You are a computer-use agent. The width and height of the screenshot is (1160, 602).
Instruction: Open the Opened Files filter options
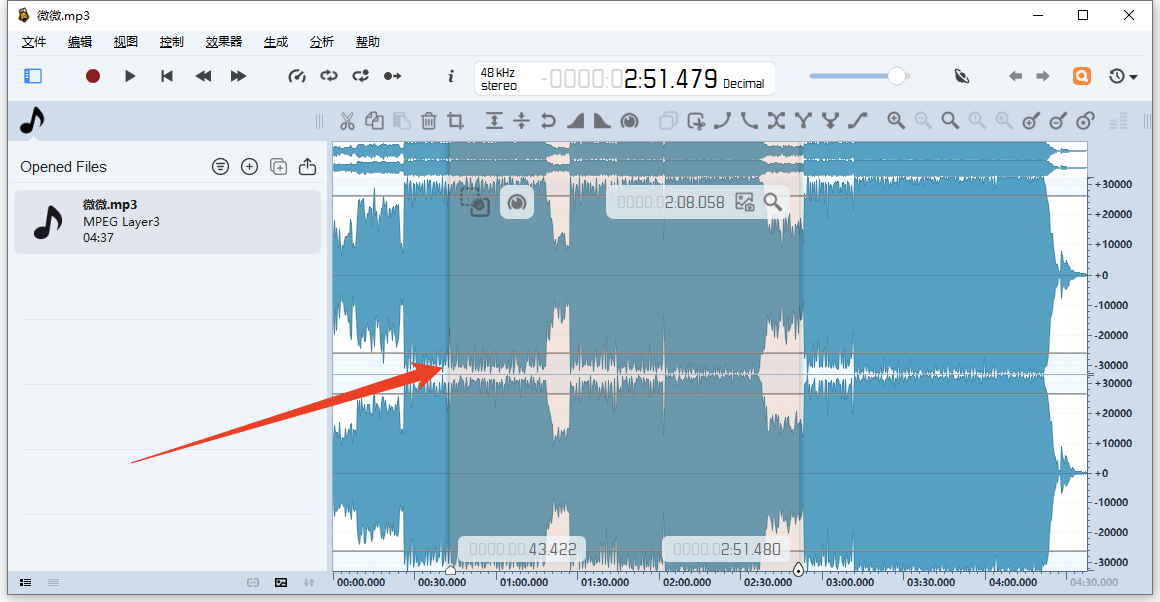(221, 167)
